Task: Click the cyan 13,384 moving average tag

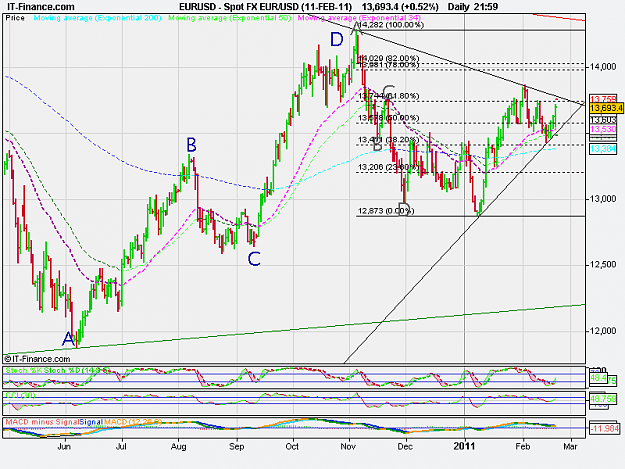Action: pyautogui.click(x=603, y=149)
